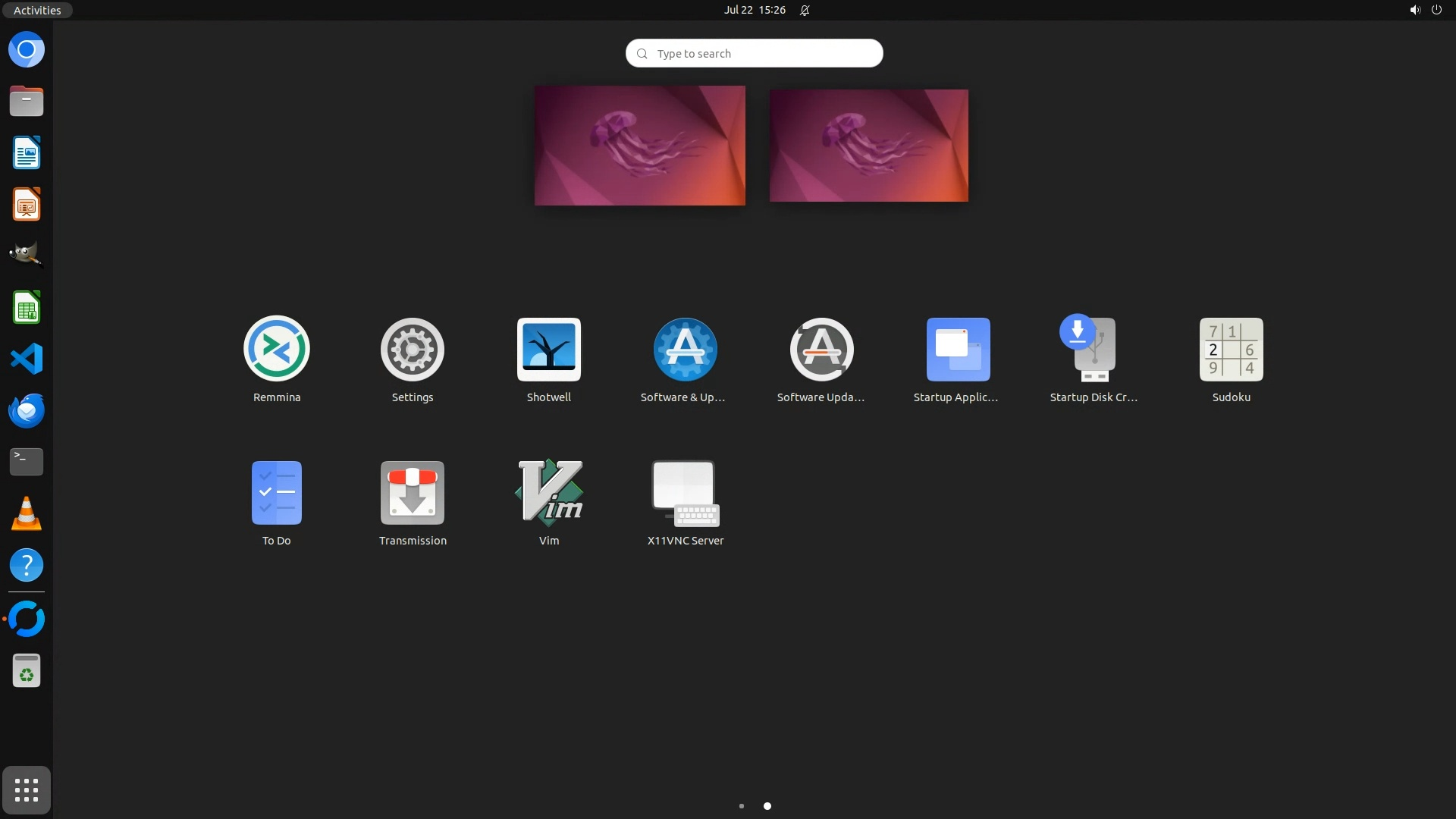The width and height of the screenshot is (1456, 819).
Task: Click Show Applications grid button in dock
Action: pos(27,790)
